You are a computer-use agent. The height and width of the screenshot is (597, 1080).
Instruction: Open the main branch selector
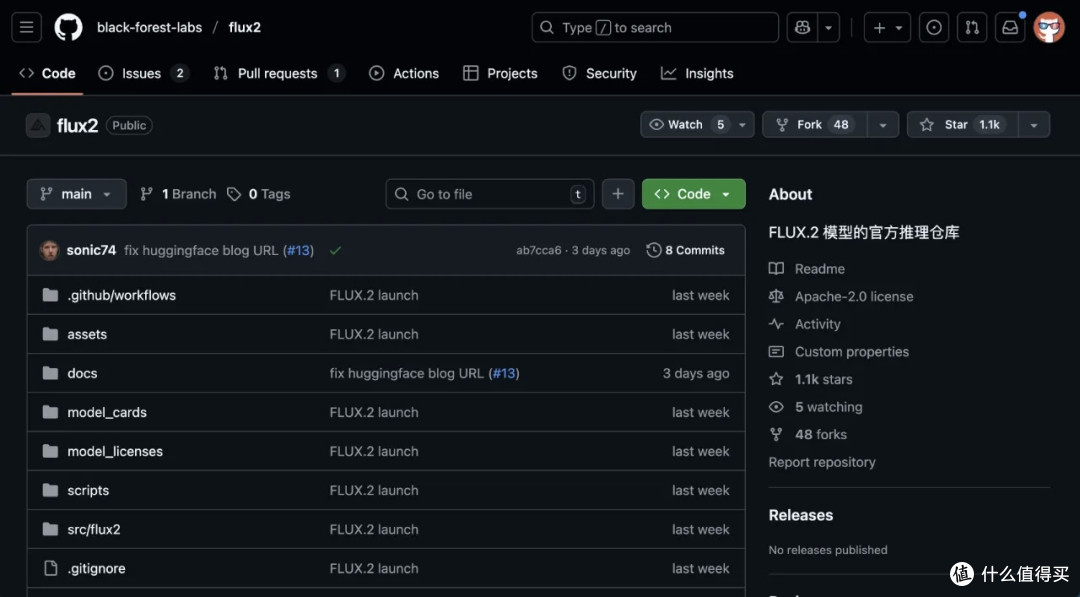click(x=76, y=194)
